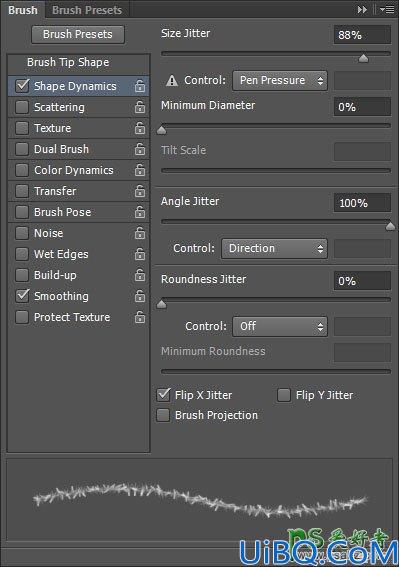Select the Texture row label
The image size is (399, 567).
click(x=52, y=128)
